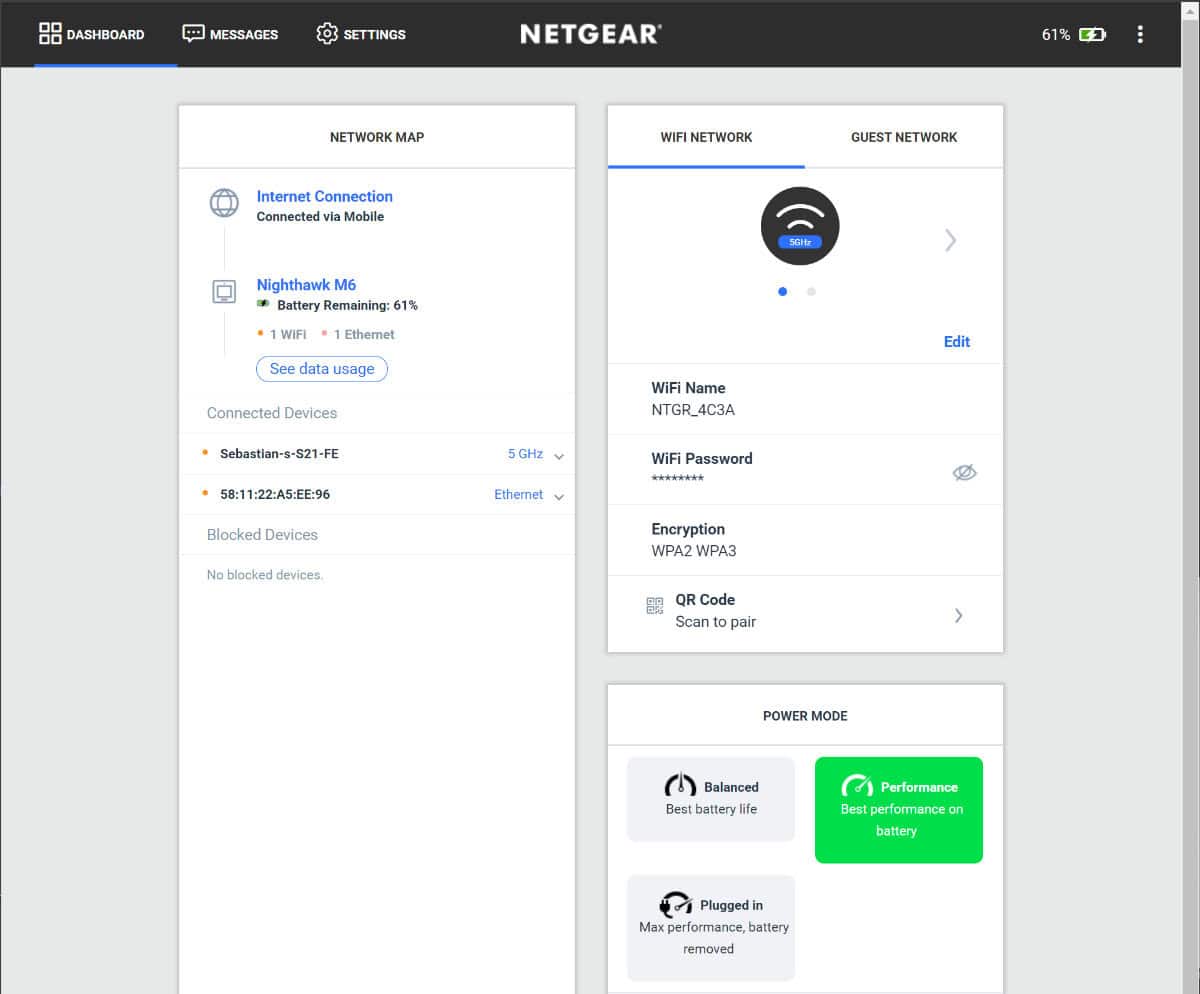Click the NETGEAR logo
The height and width of the screenshot is (994, 1200).
[x=591, y=34]
